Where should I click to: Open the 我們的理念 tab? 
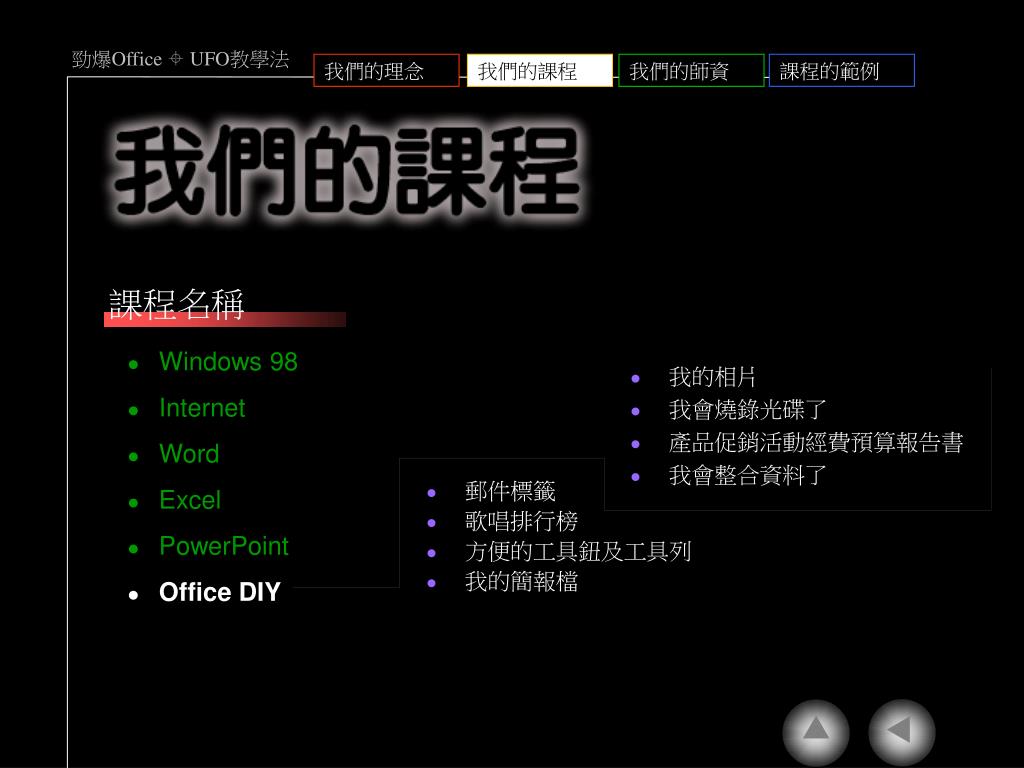[386, 71]
